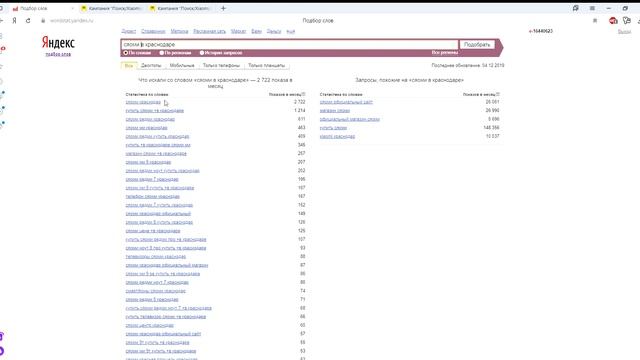Screen dimensions: 640x360
Task: Open the browser hamburger menu
Action: pyautogui.click(x=592, y=8)
